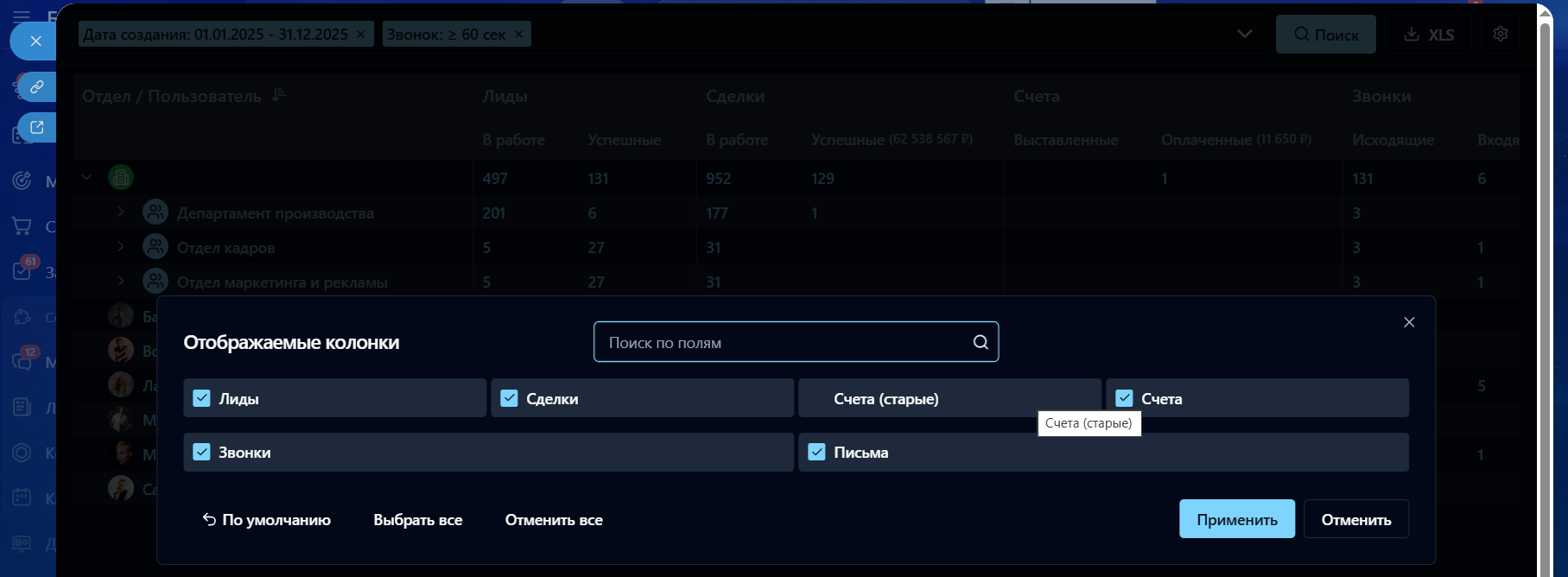Click Отменить все
This screenshot has width=1568, height=577.
554,520
